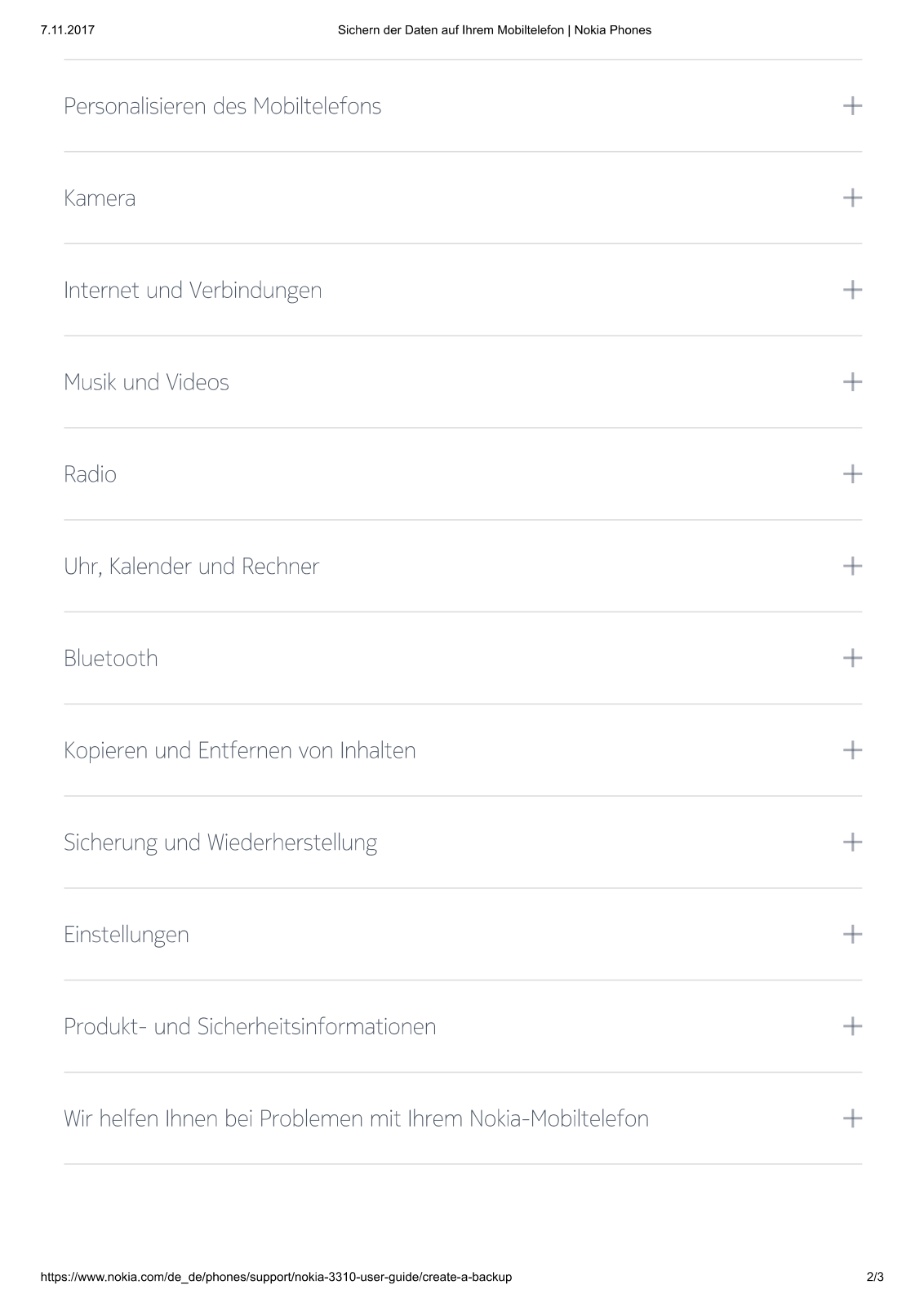Click plus icon for Kopieren und Entfernen von Inhalten

coord(852,750)
